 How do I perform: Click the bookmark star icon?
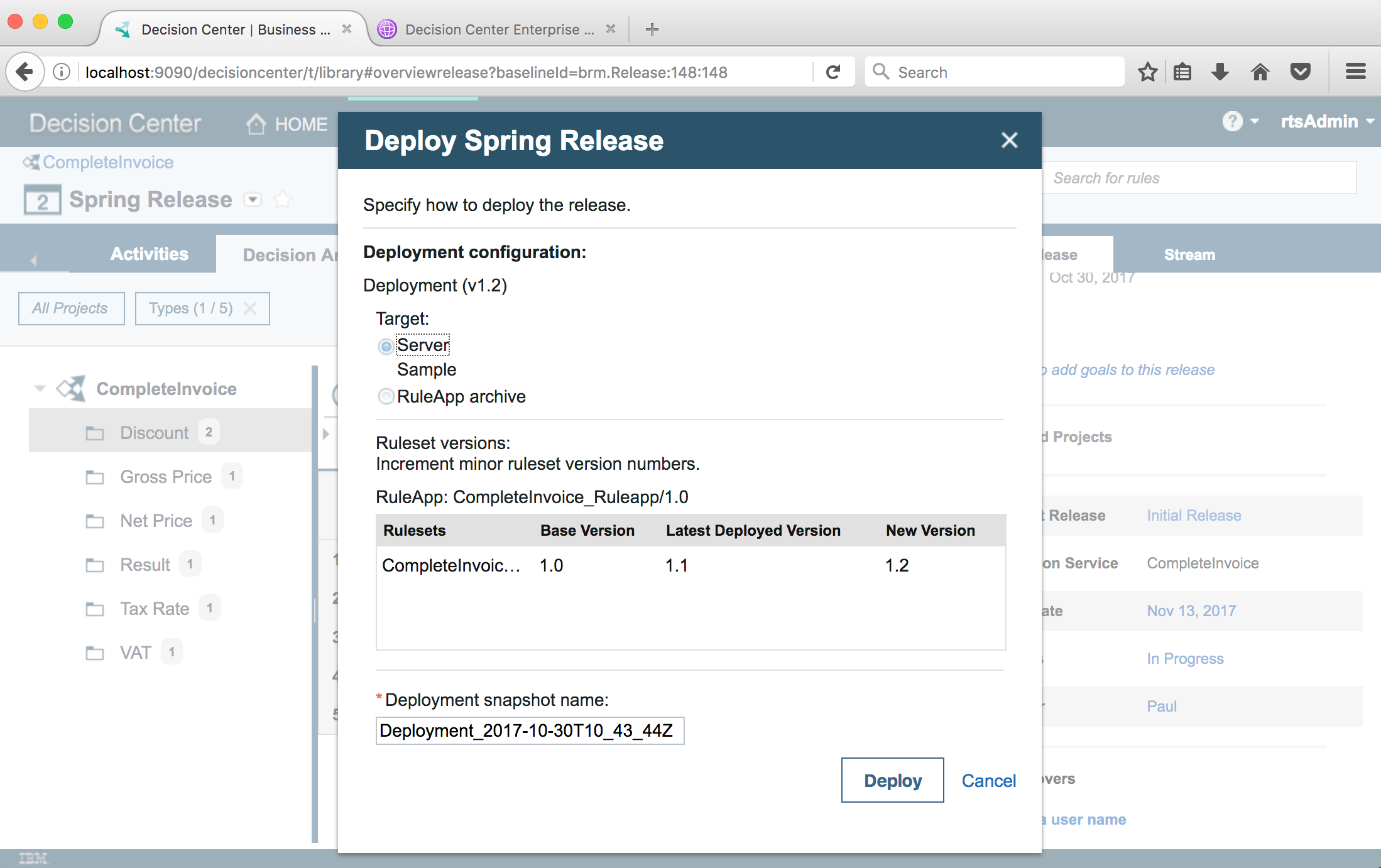click(1147, 72)
